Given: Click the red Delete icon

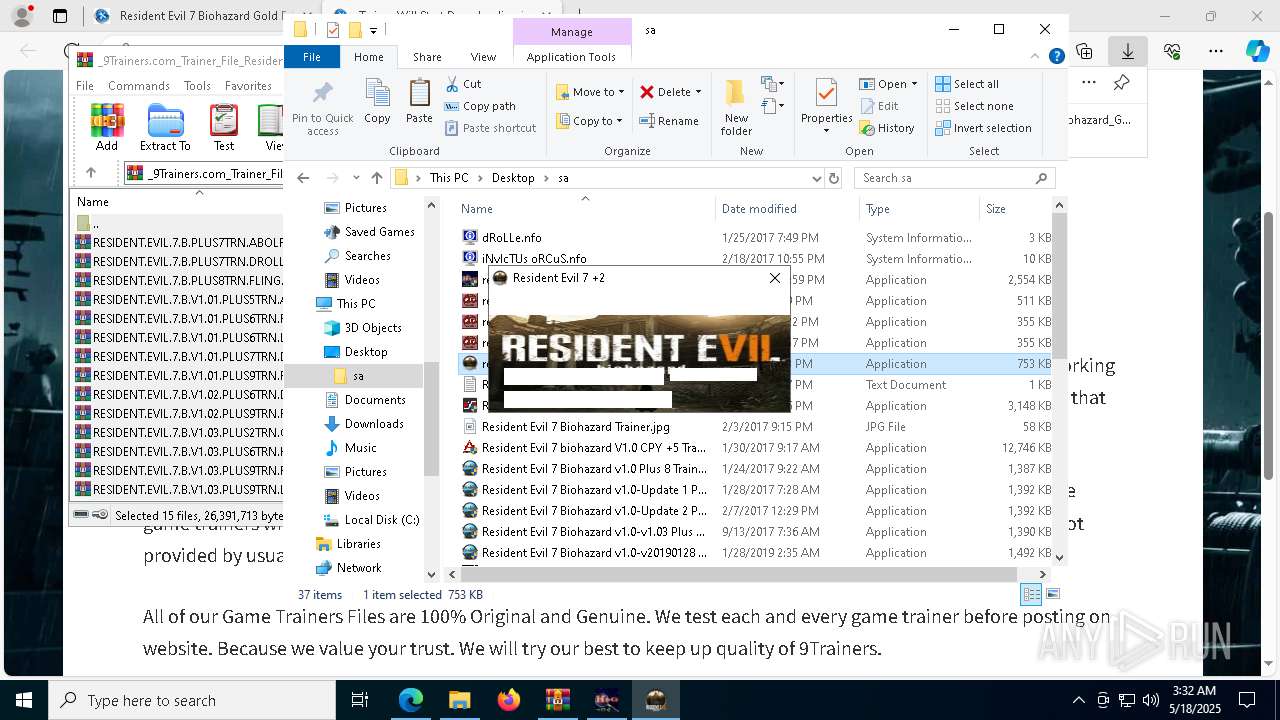Looking at the screenshot, I should [x=647, y=92].
